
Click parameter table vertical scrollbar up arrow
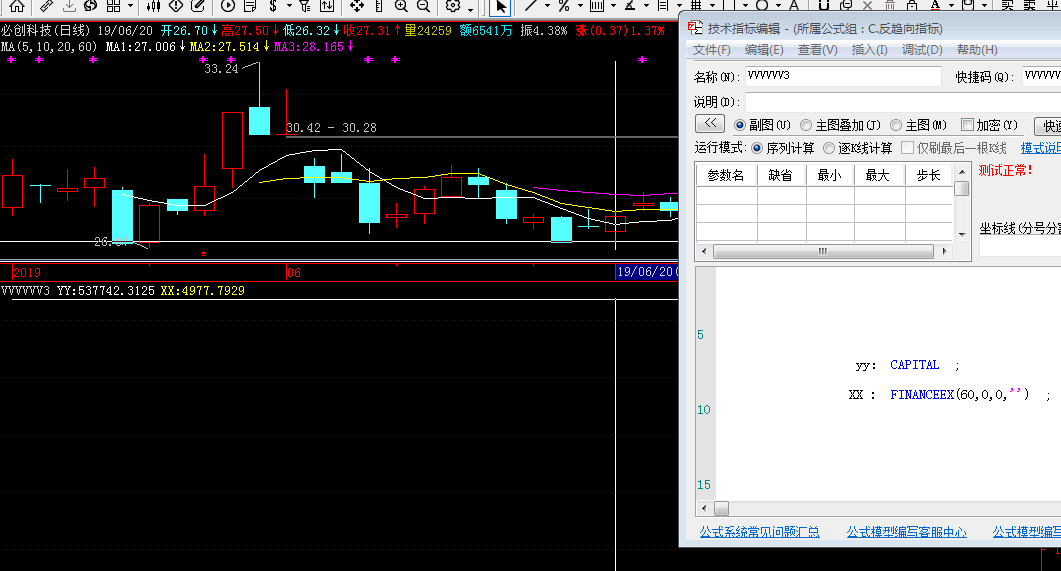(x=962, y=172)
